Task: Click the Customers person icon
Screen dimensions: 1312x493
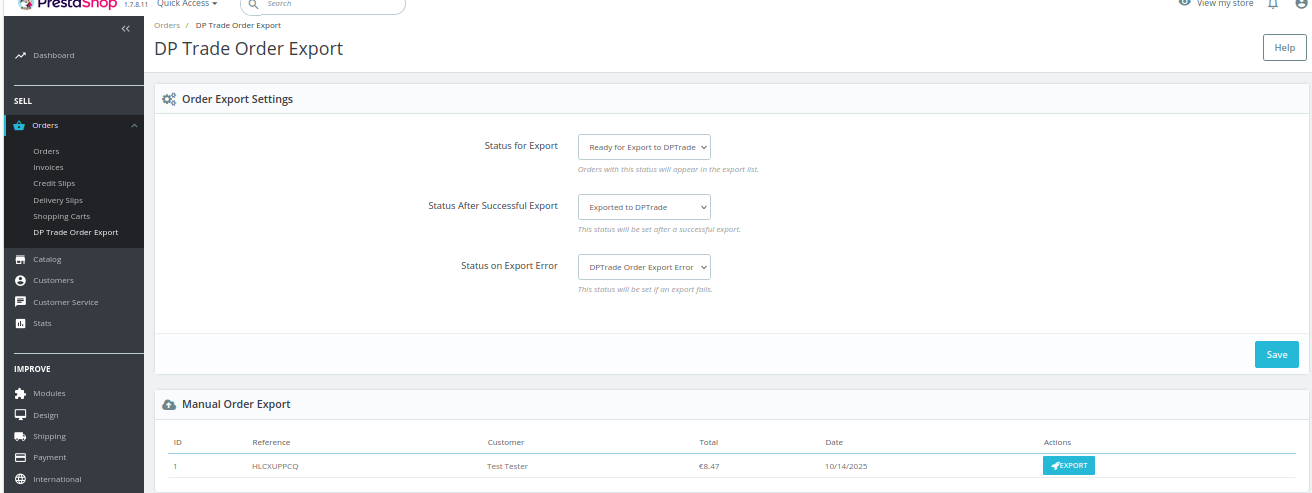Action: pos(20,281)
